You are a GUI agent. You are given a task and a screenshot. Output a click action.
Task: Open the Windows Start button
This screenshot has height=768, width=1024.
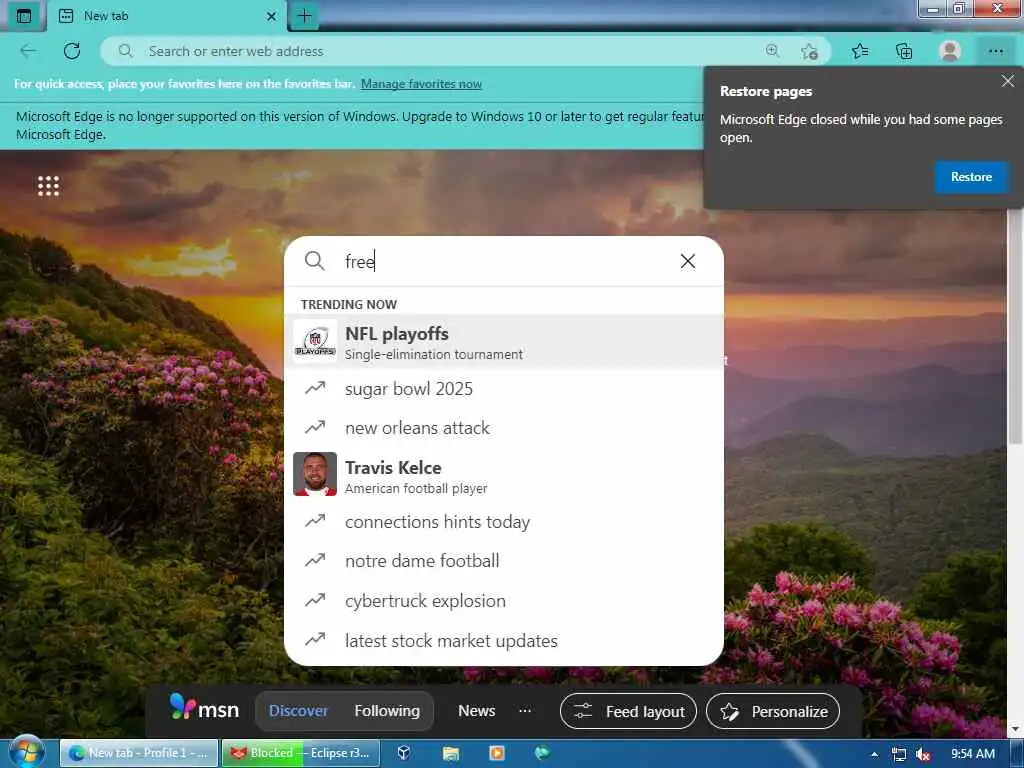tap(27, 753)
